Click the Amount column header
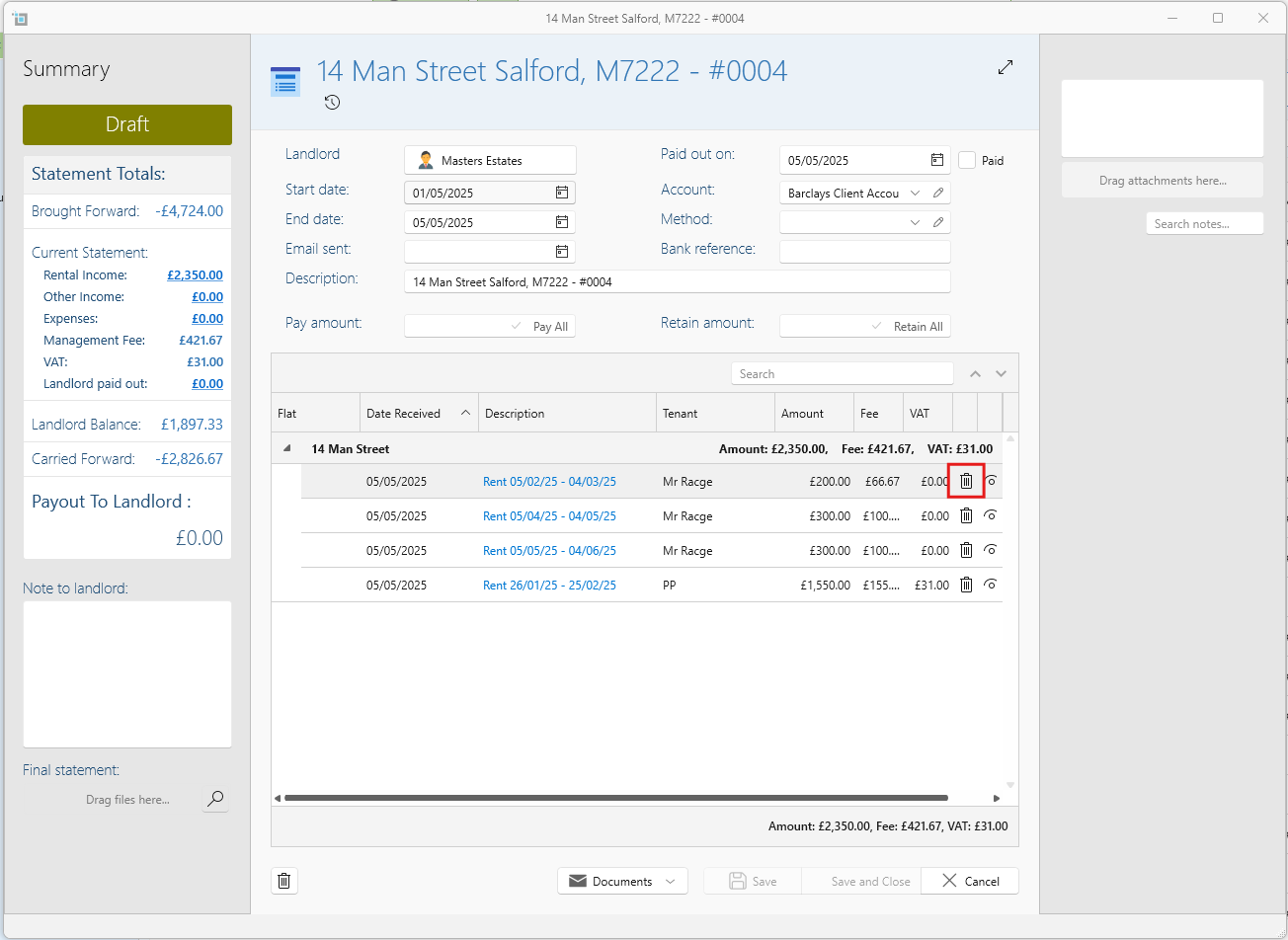 point(815,414)
